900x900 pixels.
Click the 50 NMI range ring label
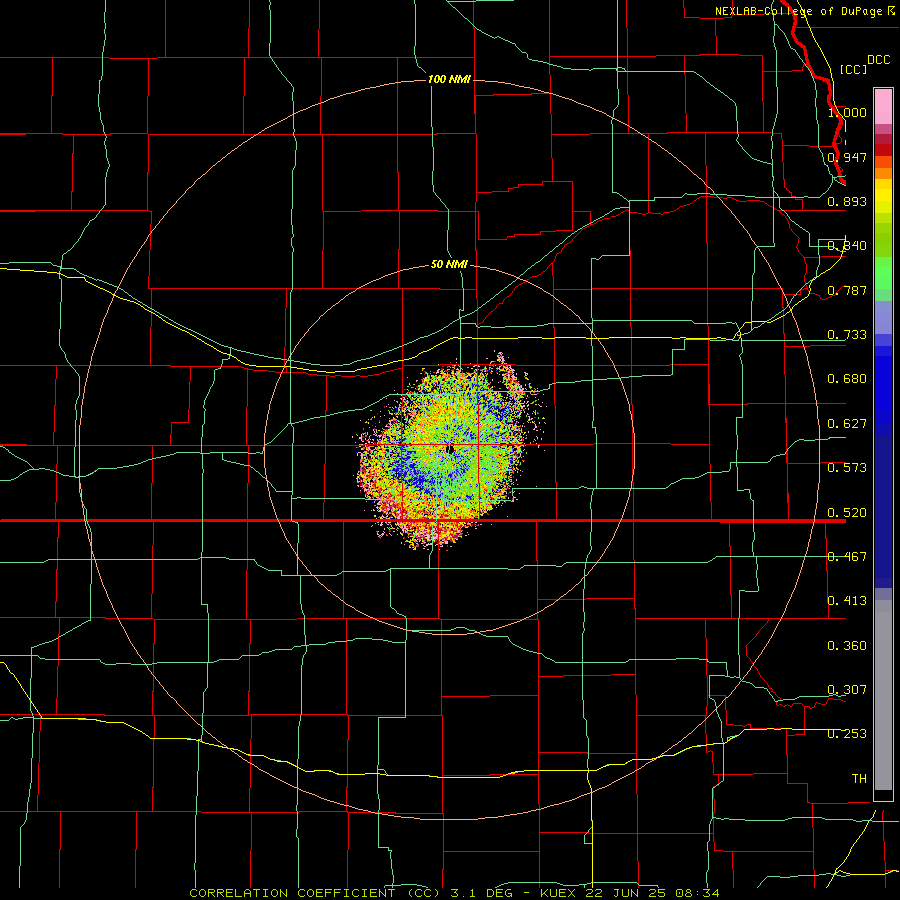(449, 264)
